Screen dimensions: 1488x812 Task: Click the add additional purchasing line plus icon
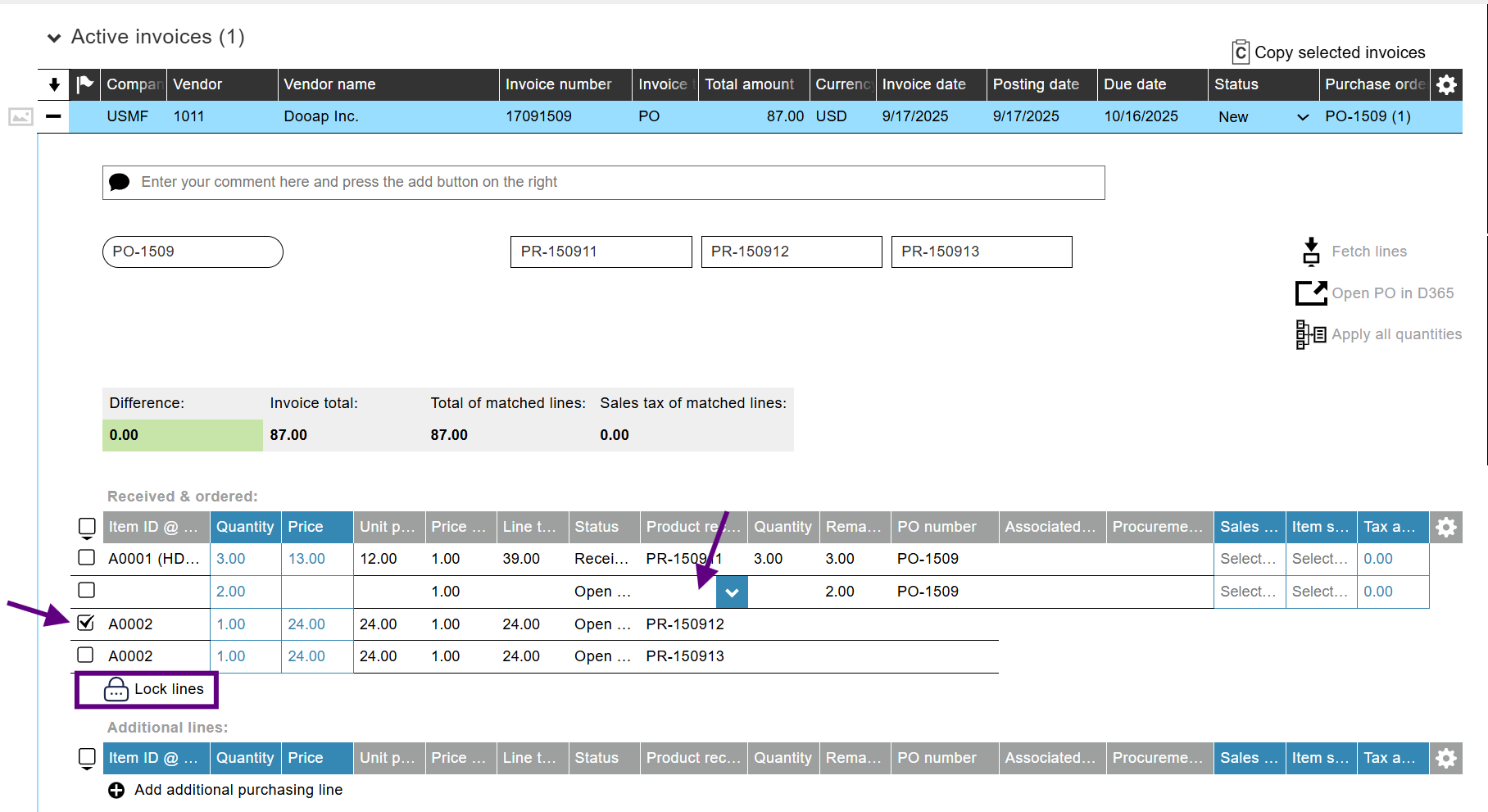click(x=116, y=790)
